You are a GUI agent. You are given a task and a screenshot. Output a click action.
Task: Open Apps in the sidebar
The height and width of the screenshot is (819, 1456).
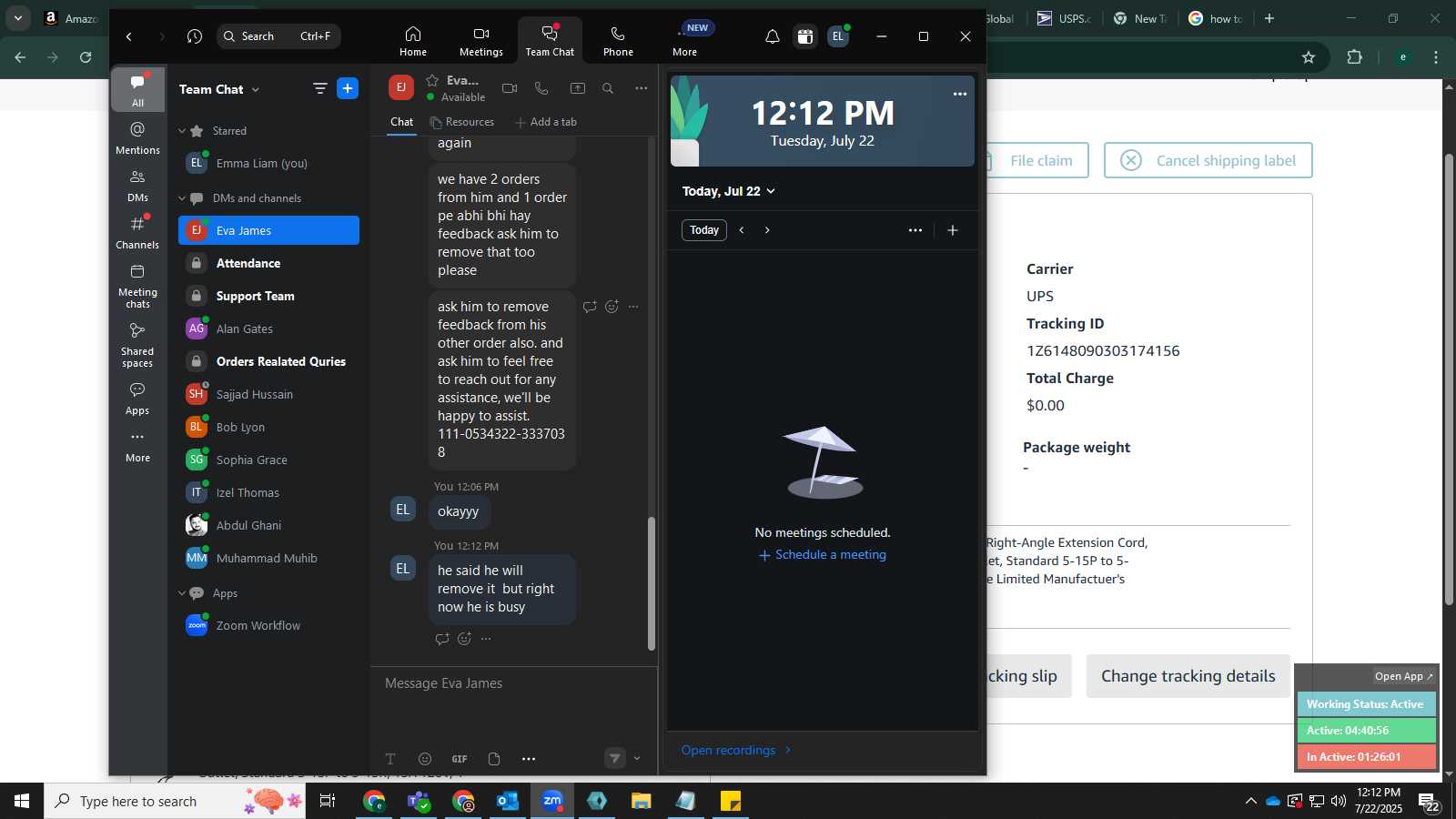pos(138,399)
